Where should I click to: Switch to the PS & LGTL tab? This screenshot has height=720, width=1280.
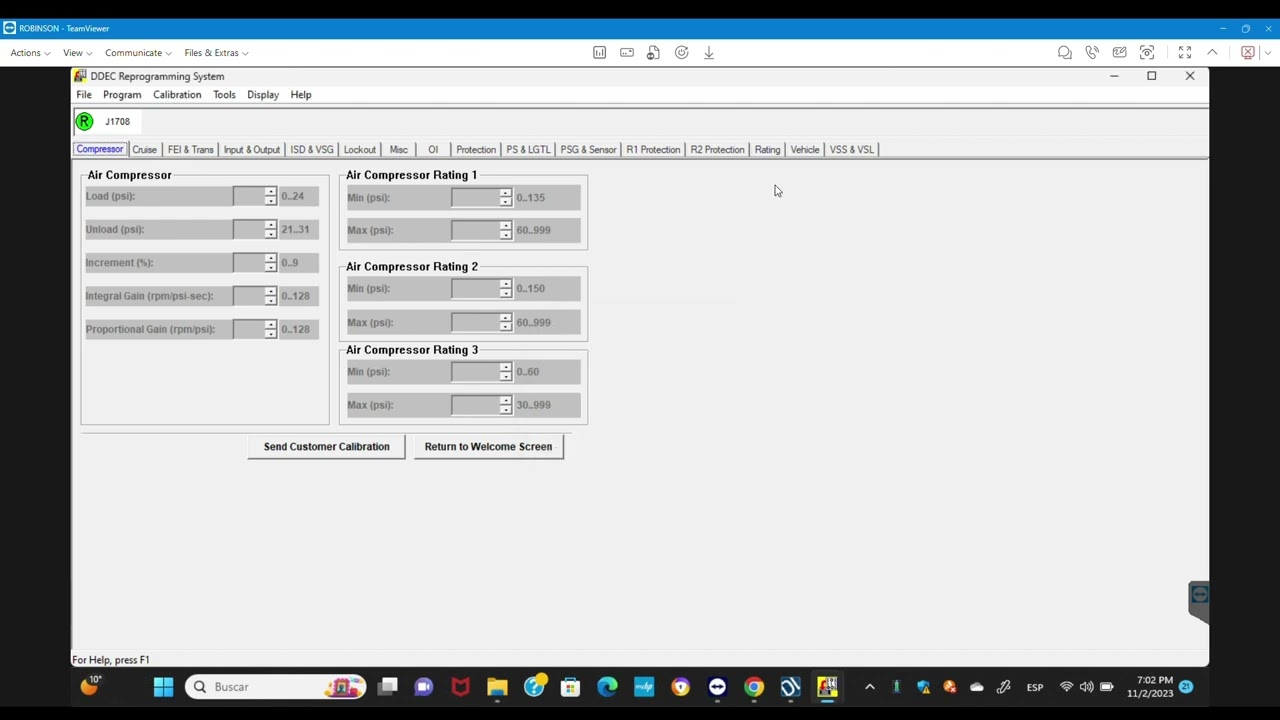coord(528,150)
